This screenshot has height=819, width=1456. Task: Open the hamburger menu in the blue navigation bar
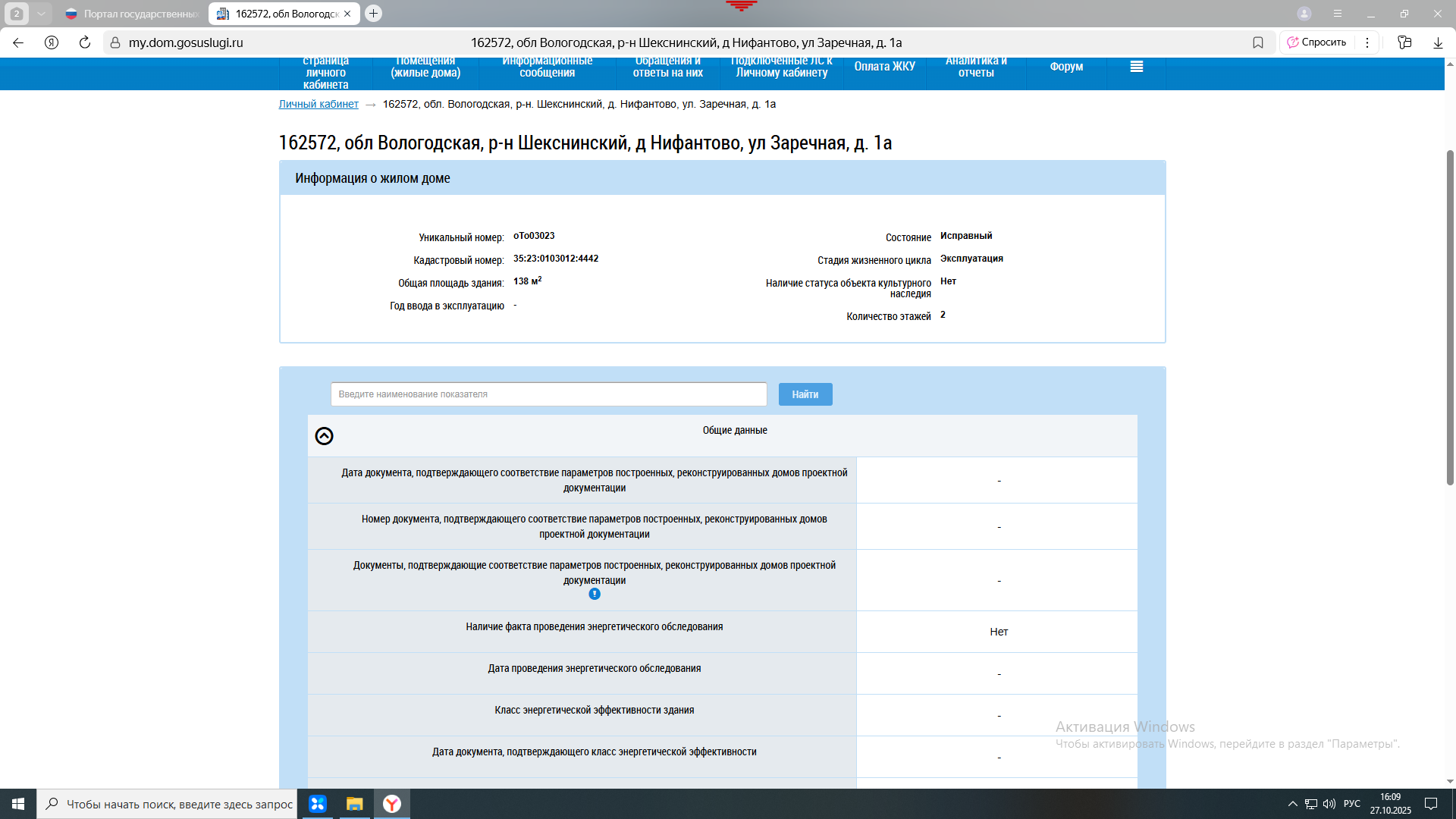pos(1136,67)
